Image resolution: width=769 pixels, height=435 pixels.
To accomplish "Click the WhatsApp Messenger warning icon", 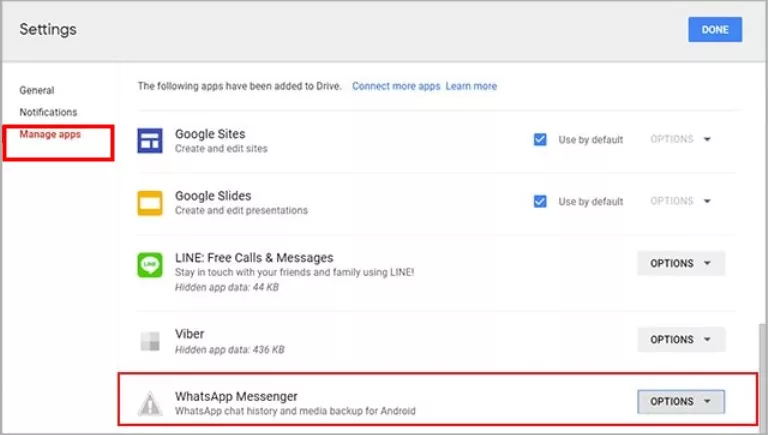I will click(150, 402).
